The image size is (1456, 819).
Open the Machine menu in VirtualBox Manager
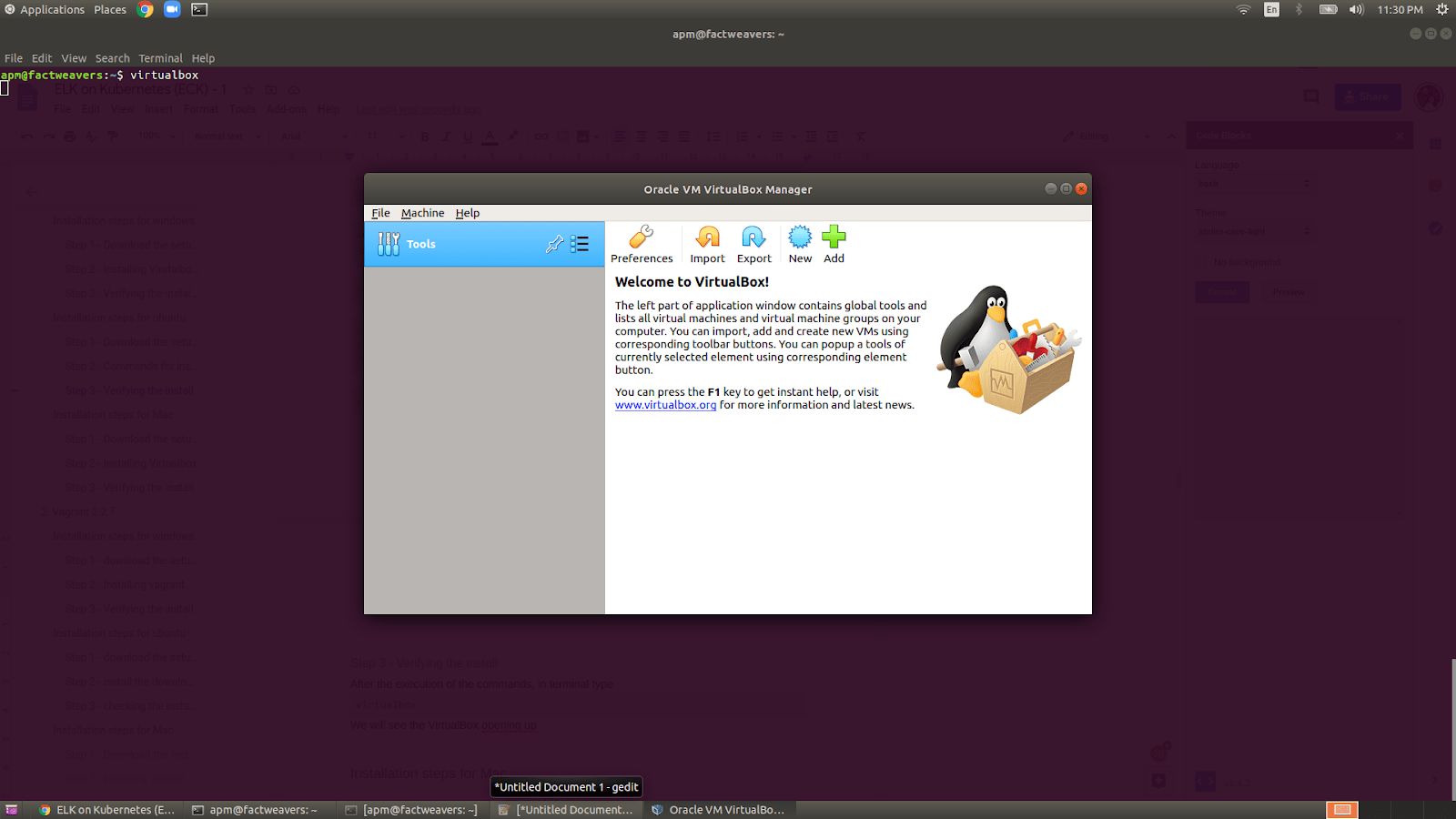pos(422,213)
